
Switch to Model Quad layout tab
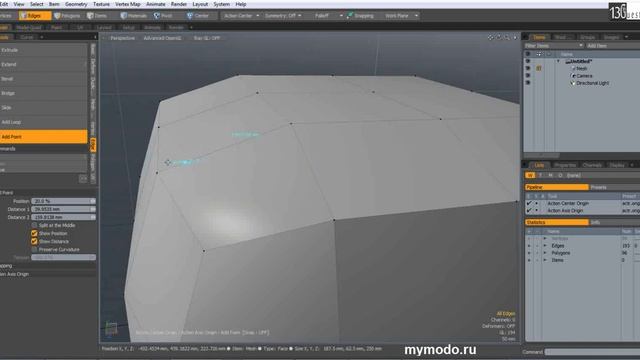29,27
